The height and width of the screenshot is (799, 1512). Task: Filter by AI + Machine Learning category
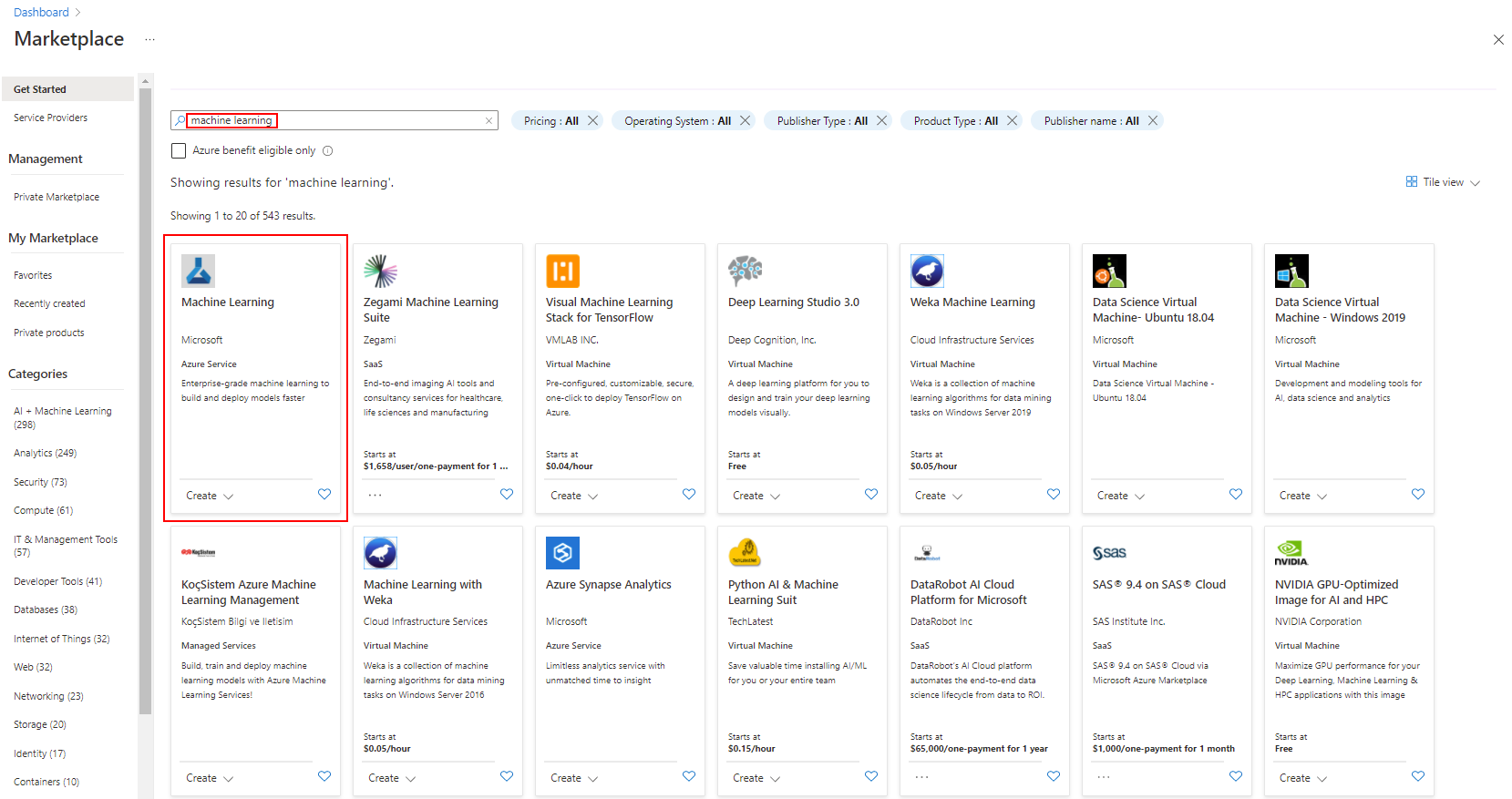[63, 418]
